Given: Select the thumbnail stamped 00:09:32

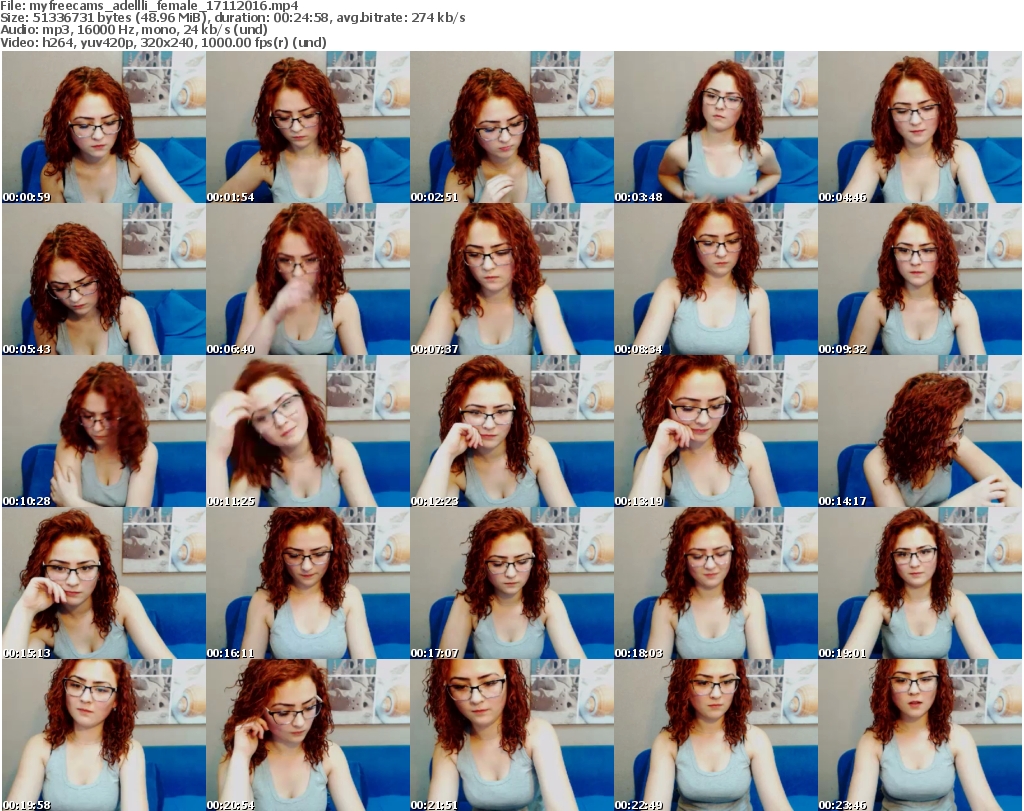Looking at the screenshot, I should (920, 279).
